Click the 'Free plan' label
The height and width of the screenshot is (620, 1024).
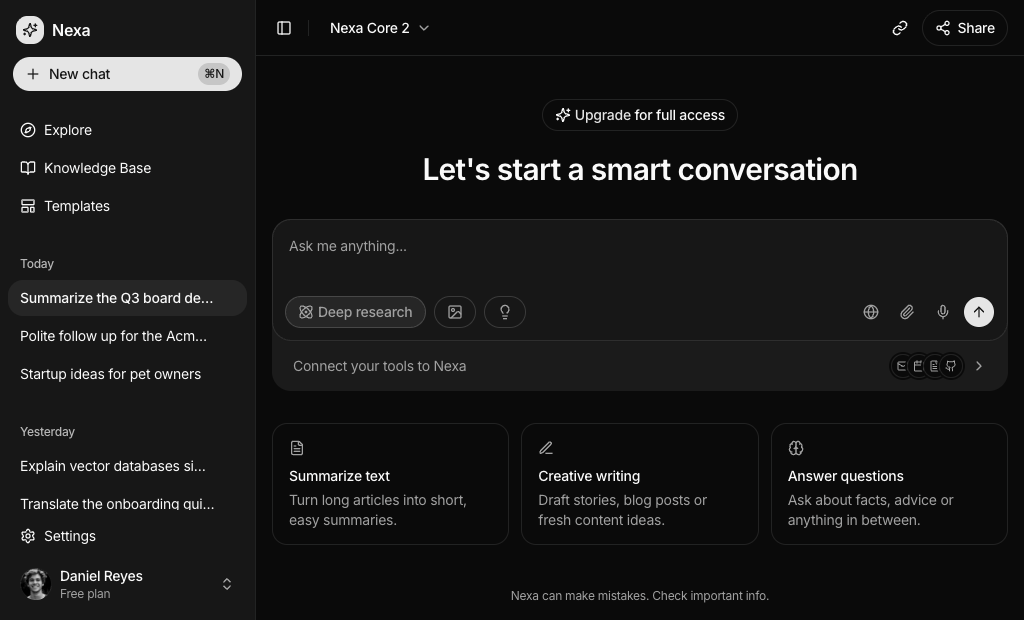(85, 594)
